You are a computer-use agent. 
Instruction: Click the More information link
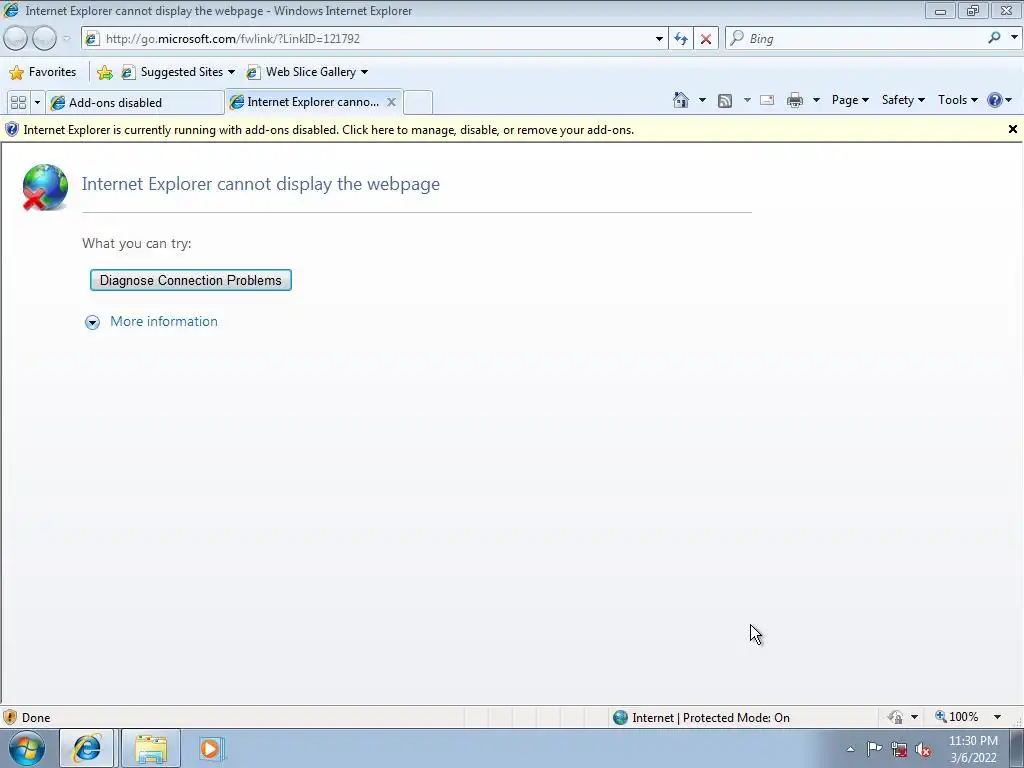coord(164,321)
